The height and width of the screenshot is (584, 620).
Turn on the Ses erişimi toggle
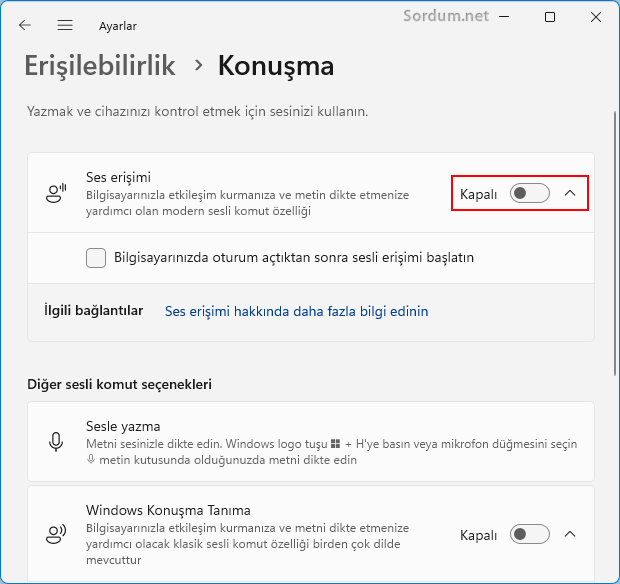[529, 193]
